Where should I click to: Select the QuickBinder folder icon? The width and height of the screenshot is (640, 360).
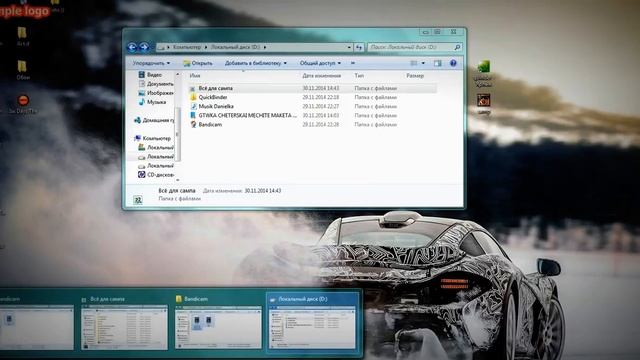pyautogui.click(x=193, y=97)
